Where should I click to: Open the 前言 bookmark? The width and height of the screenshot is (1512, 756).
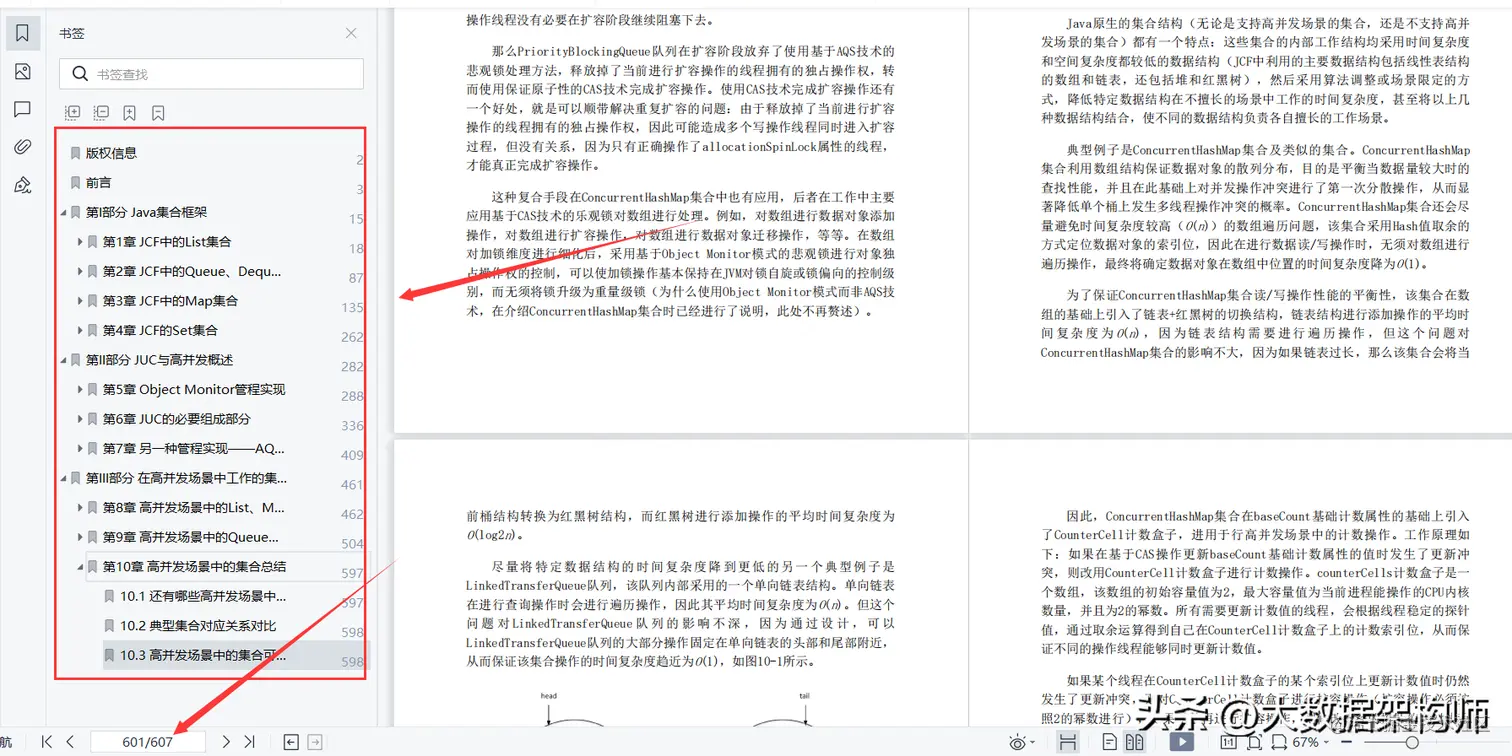click(98, 183)
